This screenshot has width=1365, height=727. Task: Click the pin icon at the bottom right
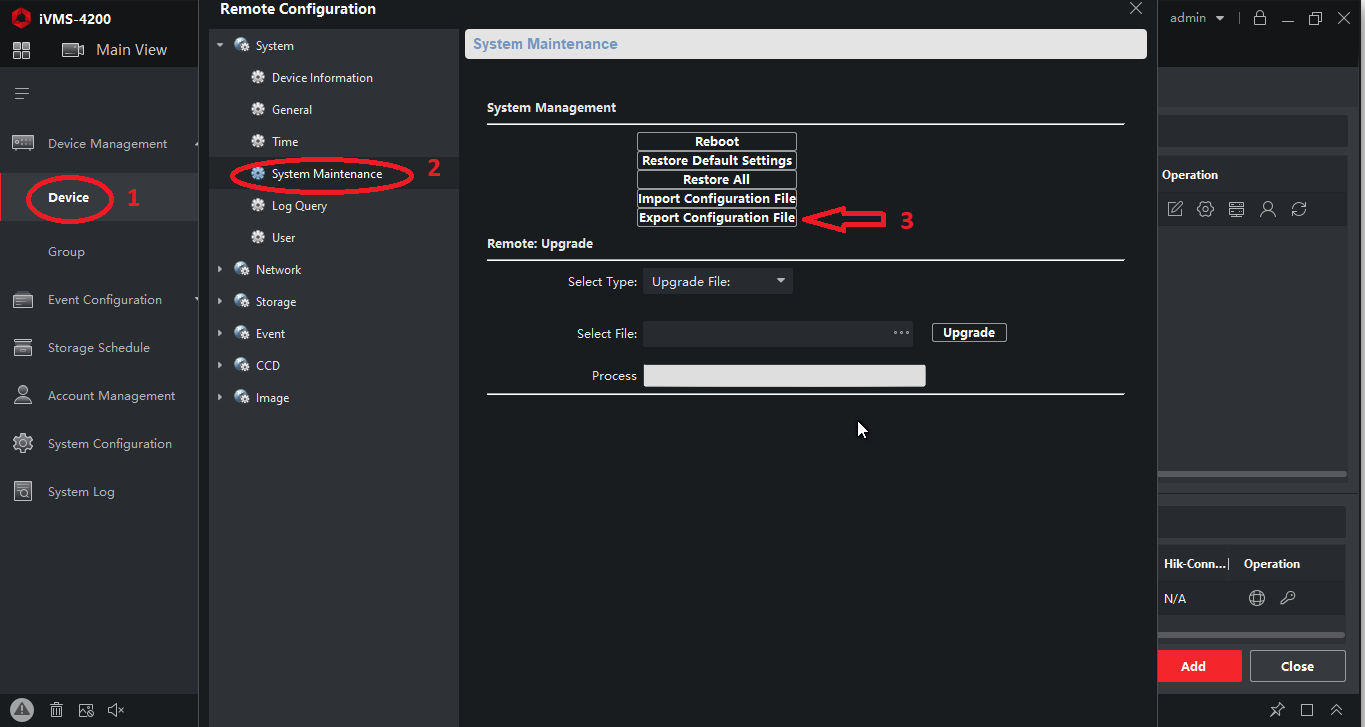point(1277,710)
